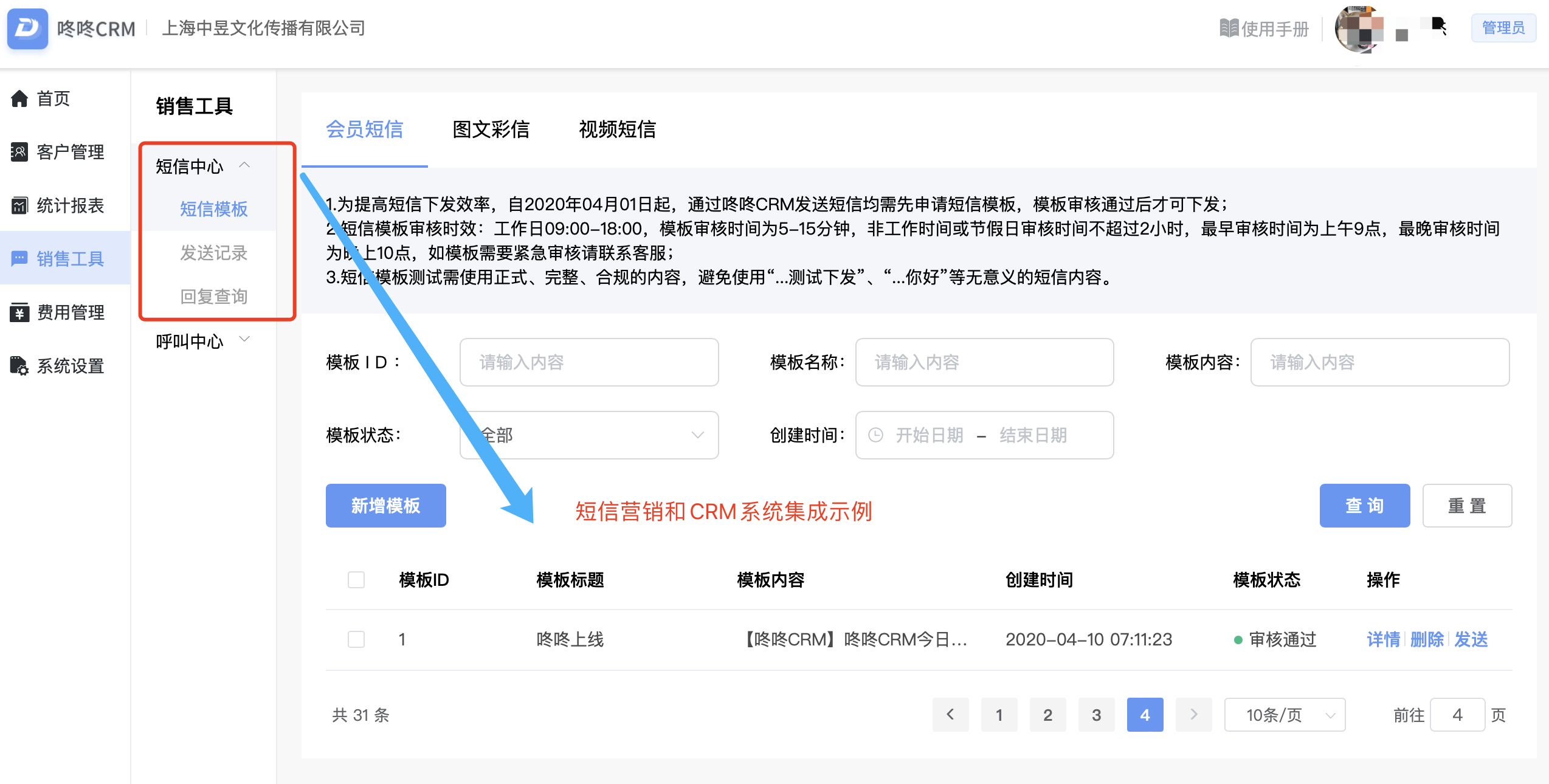Click the 模板标题 column header

(570, 580)
